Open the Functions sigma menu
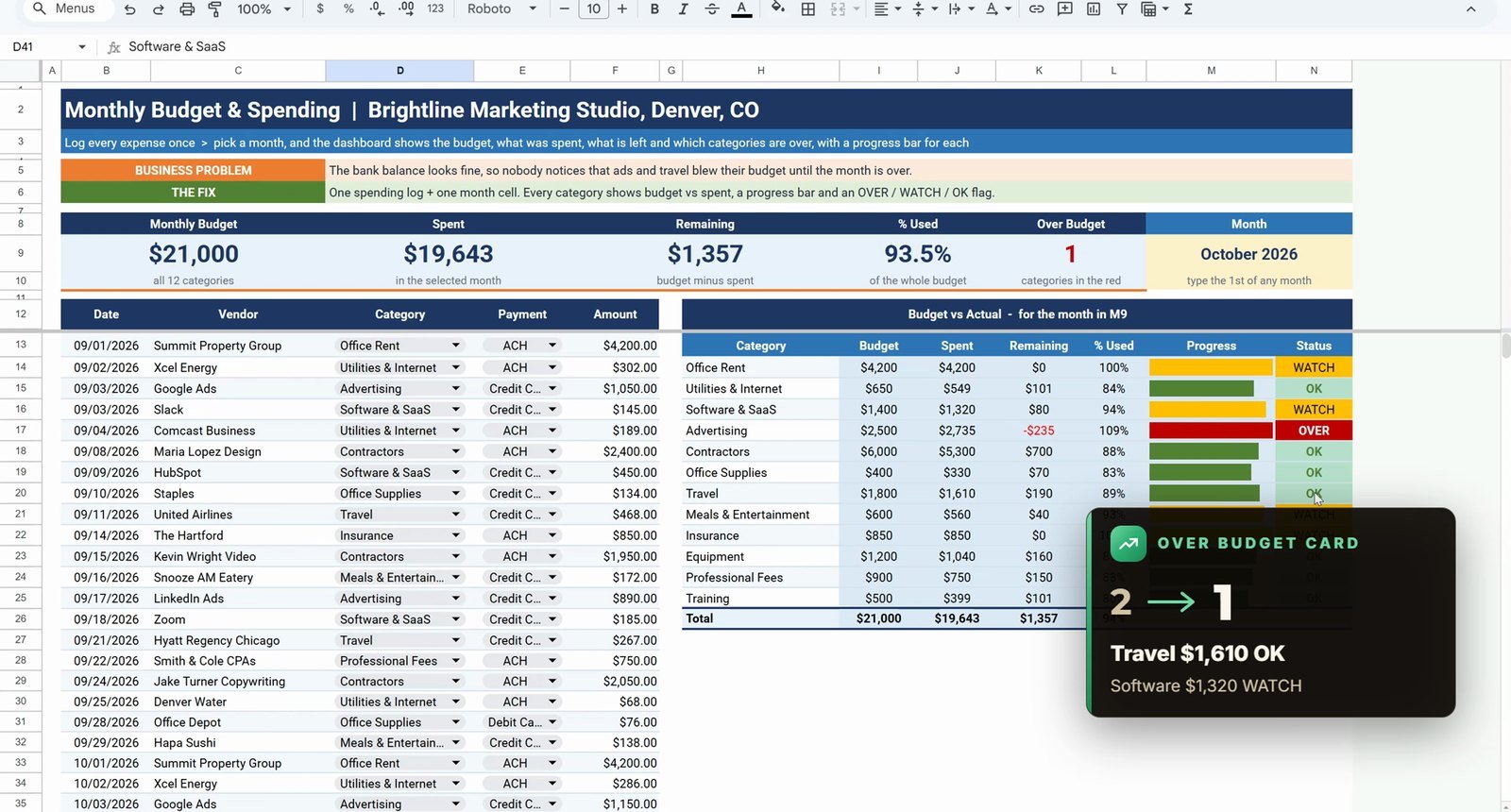 click(1188, 8)
